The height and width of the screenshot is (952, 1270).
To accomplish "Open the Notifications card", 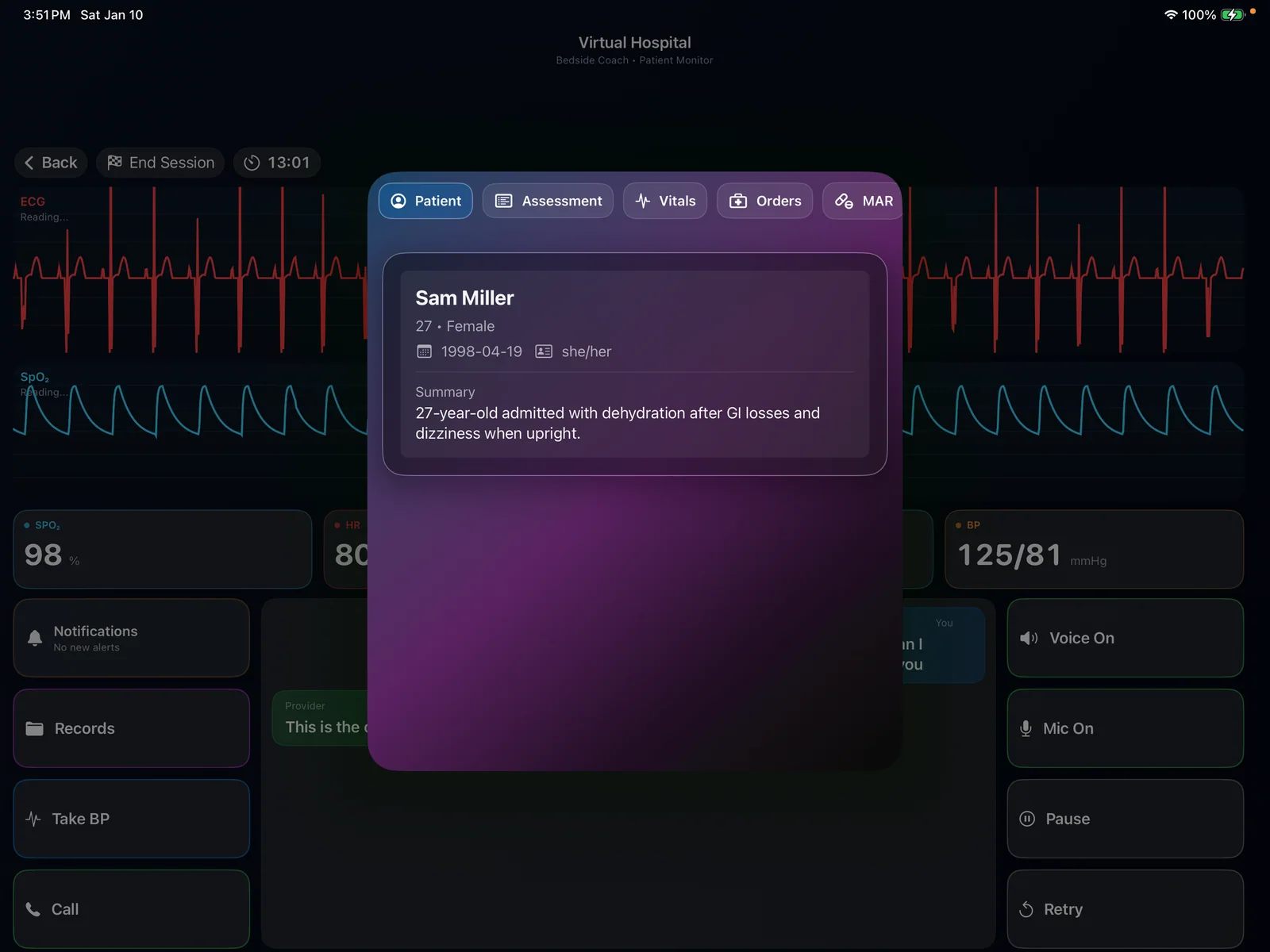I will [x=132, y=638].
